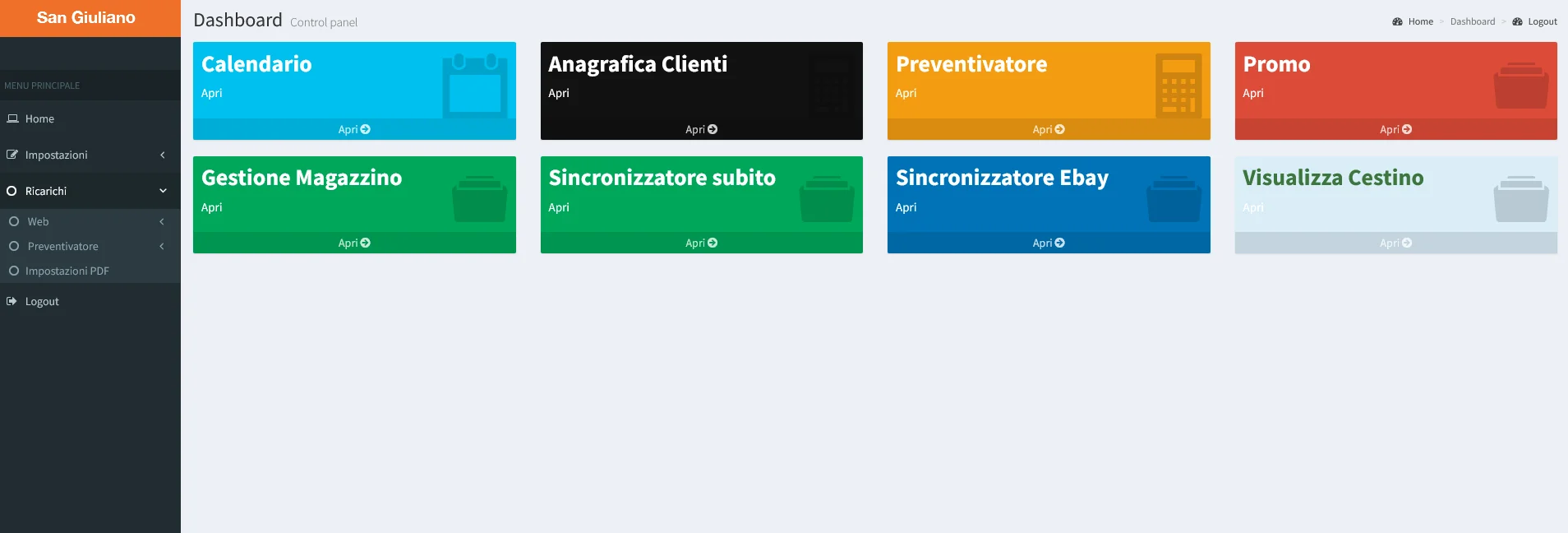This screenshot has width=1568, height=533.
Task: Click the circle icon beside Web submenu
Action: click(14, 221)
